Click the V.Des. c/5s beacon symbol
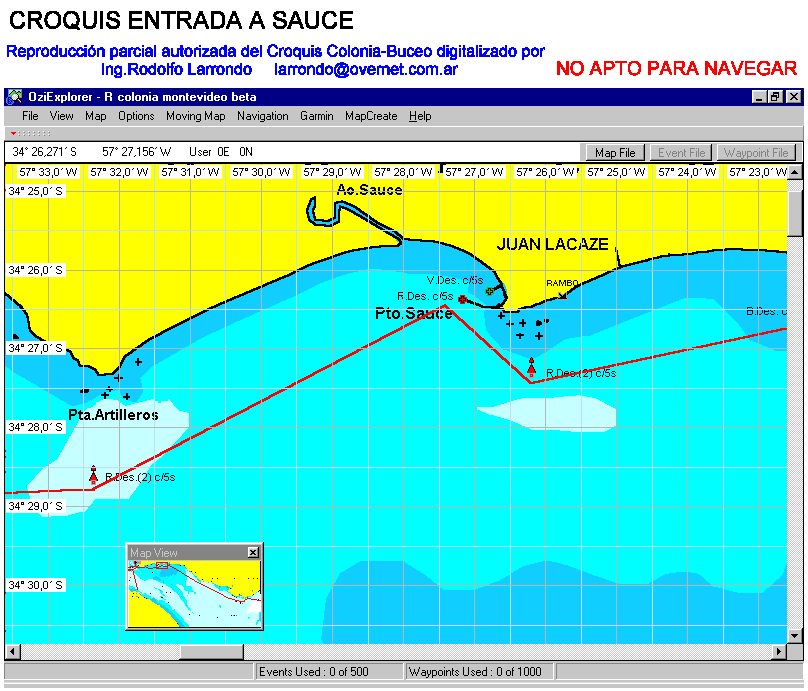 [x=490, y=291]
